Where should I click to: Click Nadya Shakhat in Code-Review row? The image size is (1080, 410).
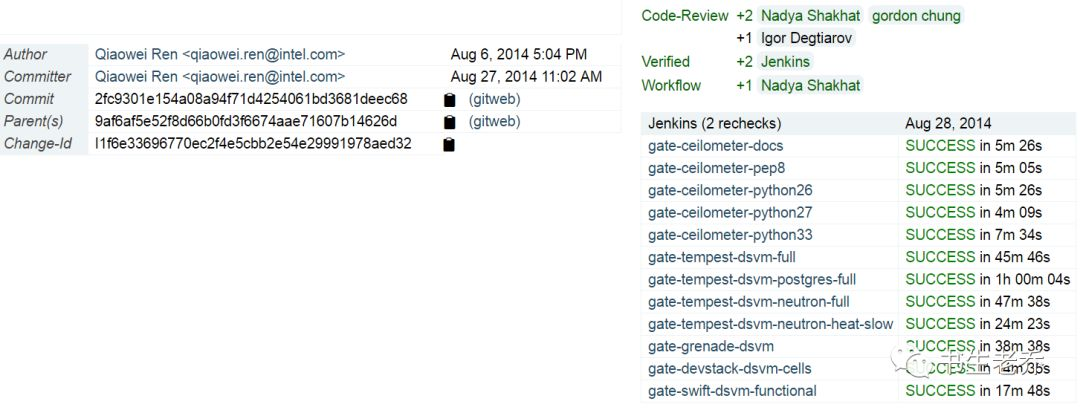point(810,16)
